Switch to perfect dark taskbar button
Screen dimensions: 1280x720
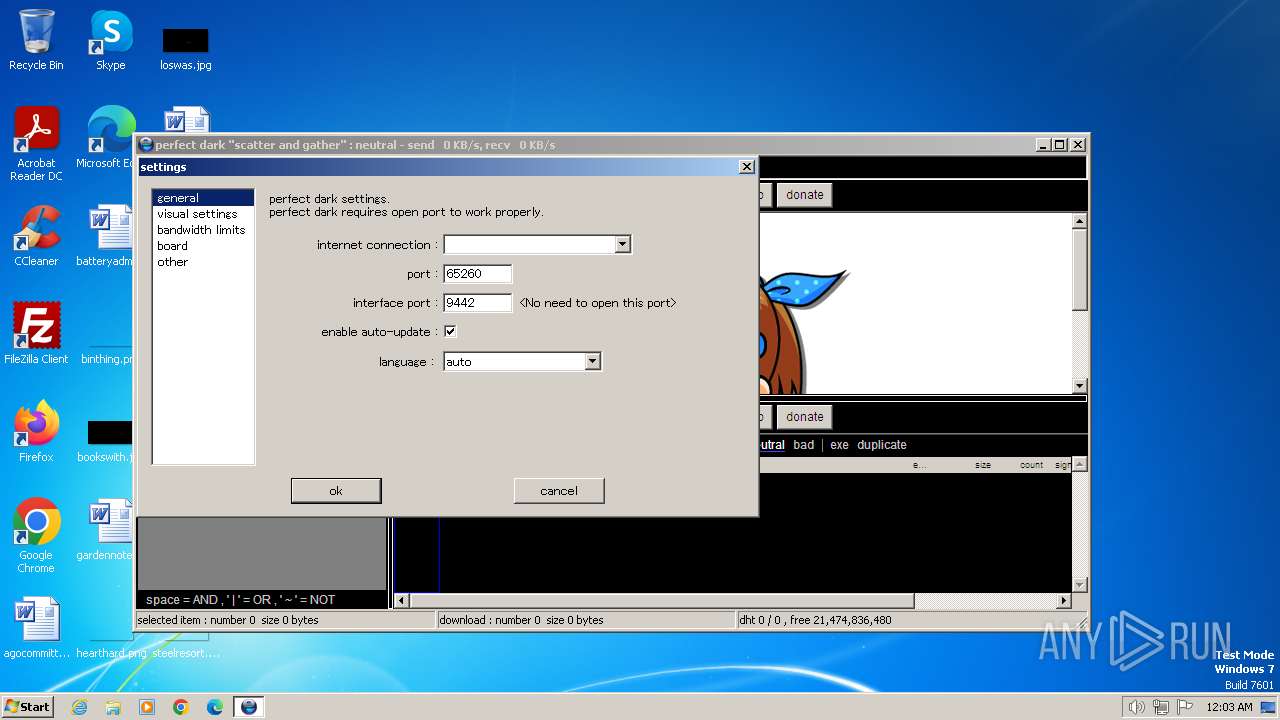249,707
